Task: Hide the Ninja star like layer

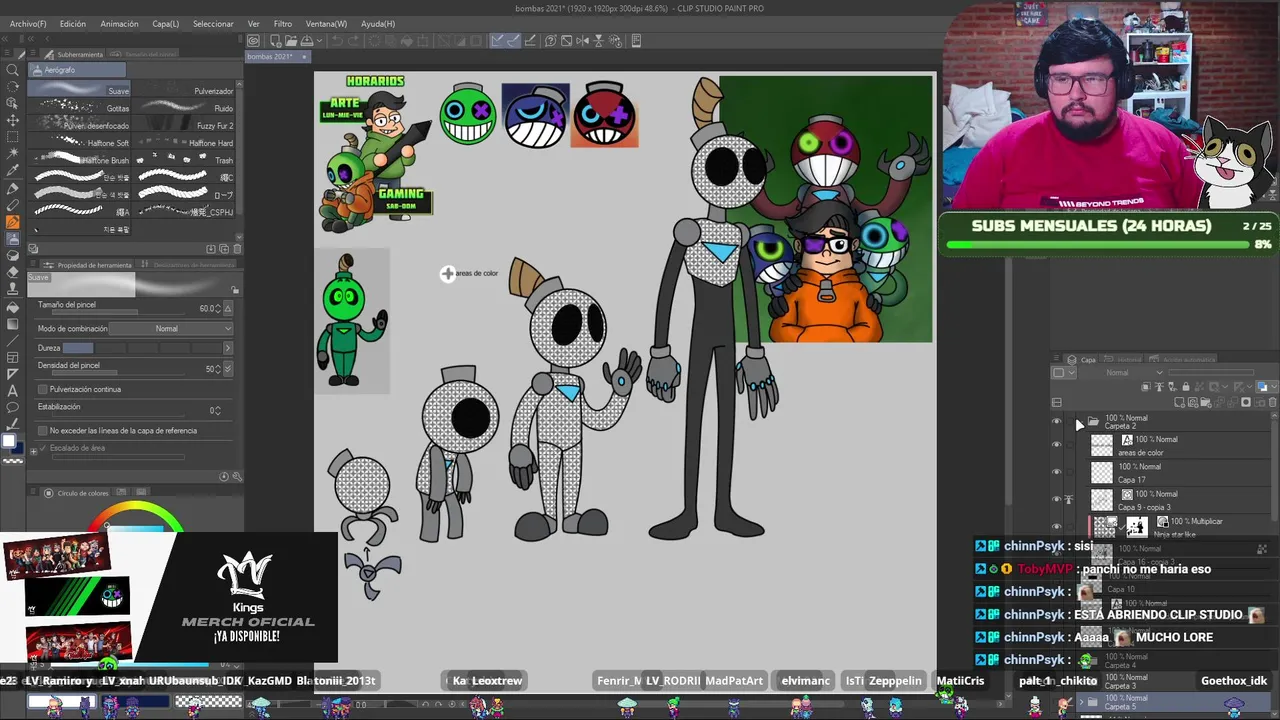Action: point(1057,526)
